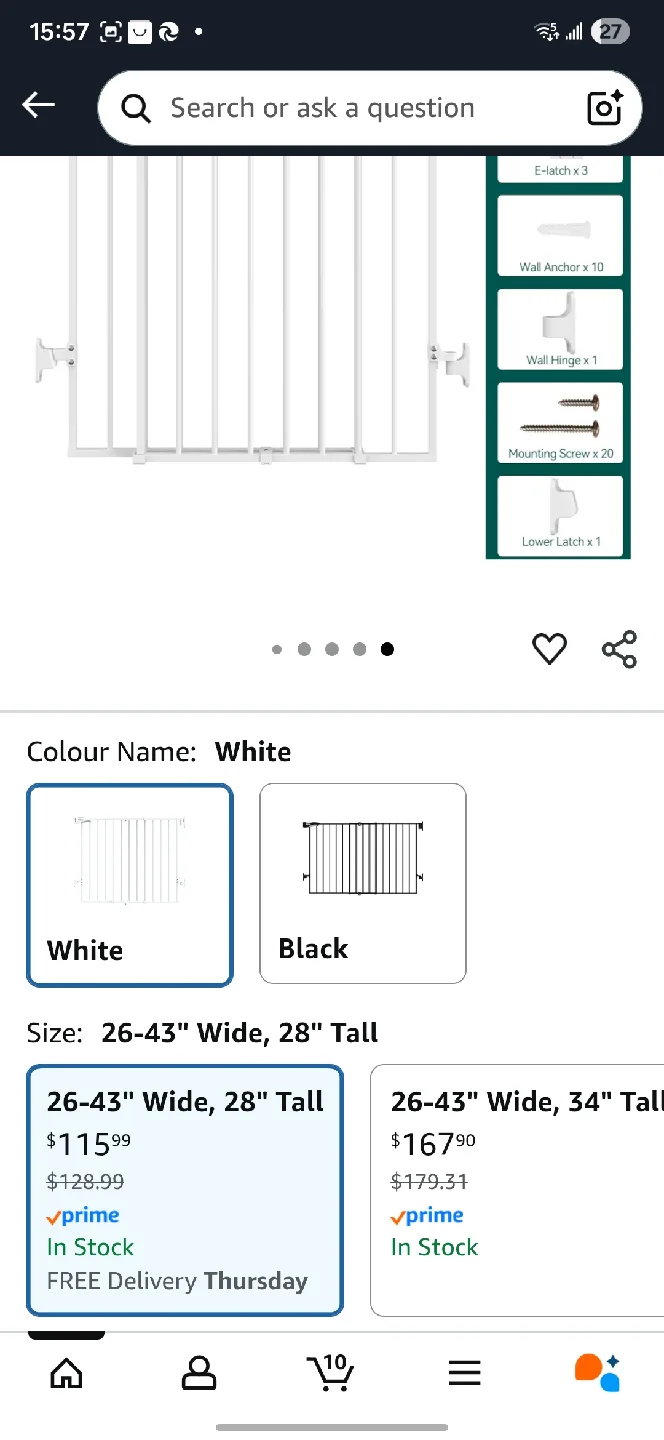The image size is (664, 1440).
Task: Go to Amazon home via house icon
Action: pyautogui.click(x=66, y=1373)
